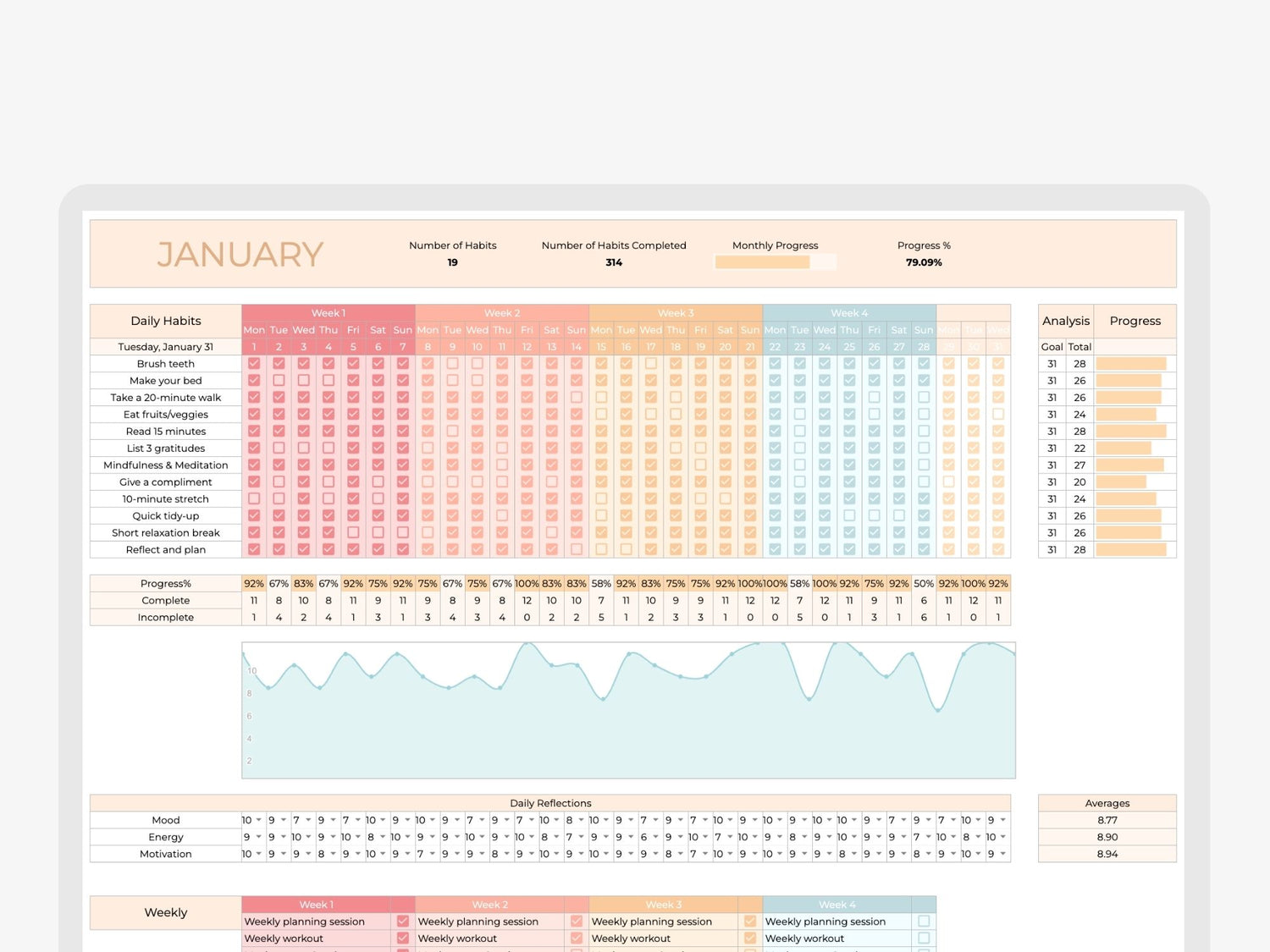Open the Motivation dropdown for day 4
The image size is (1270, 952).
pyautogui.click(x=334, y=854)
